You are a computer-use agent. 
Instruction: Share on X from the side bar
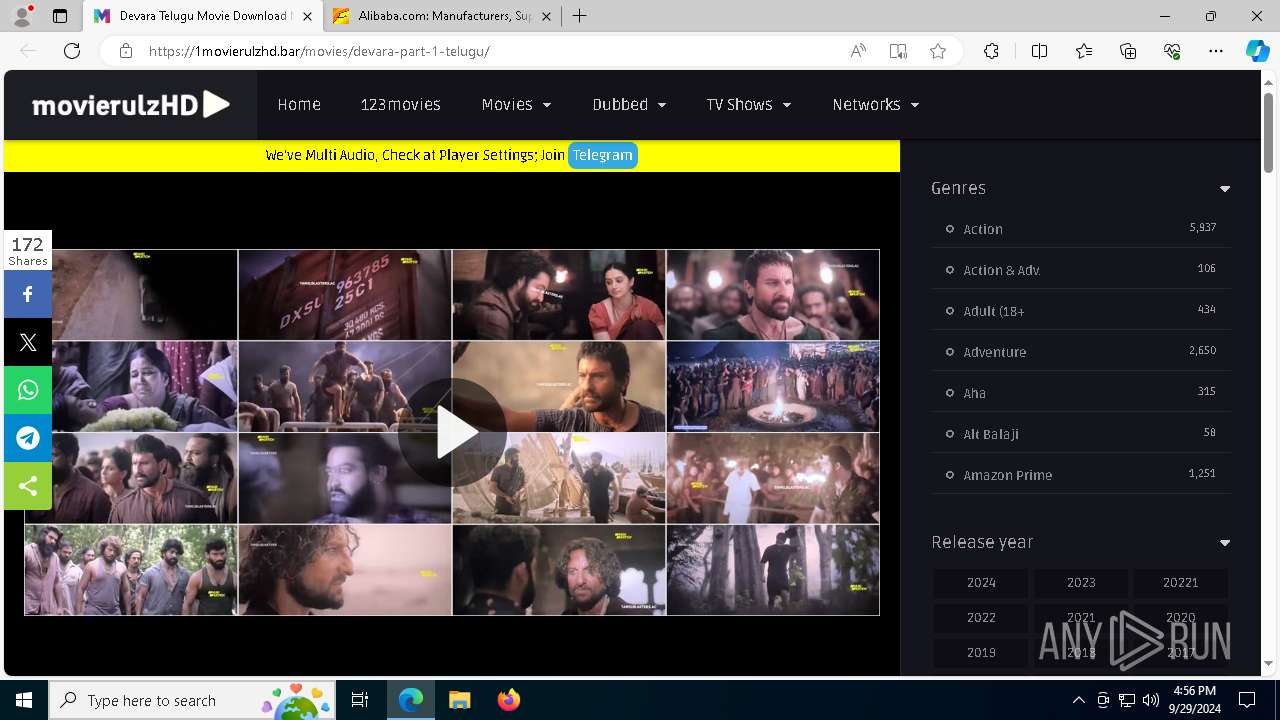(x=28, y=342)
